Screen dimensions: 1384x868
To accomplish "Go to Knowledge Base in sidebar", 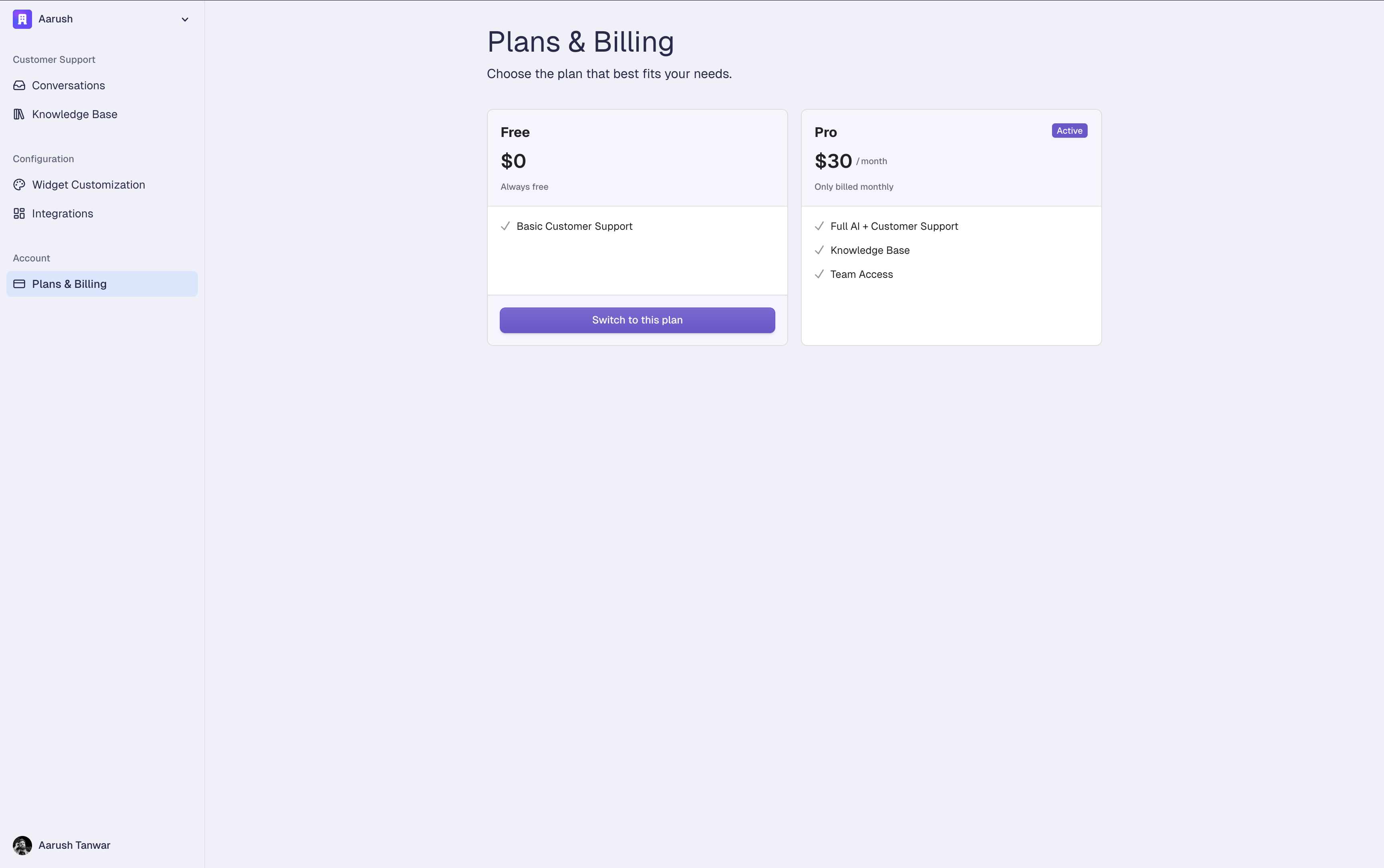I will [x=74, y=114].
